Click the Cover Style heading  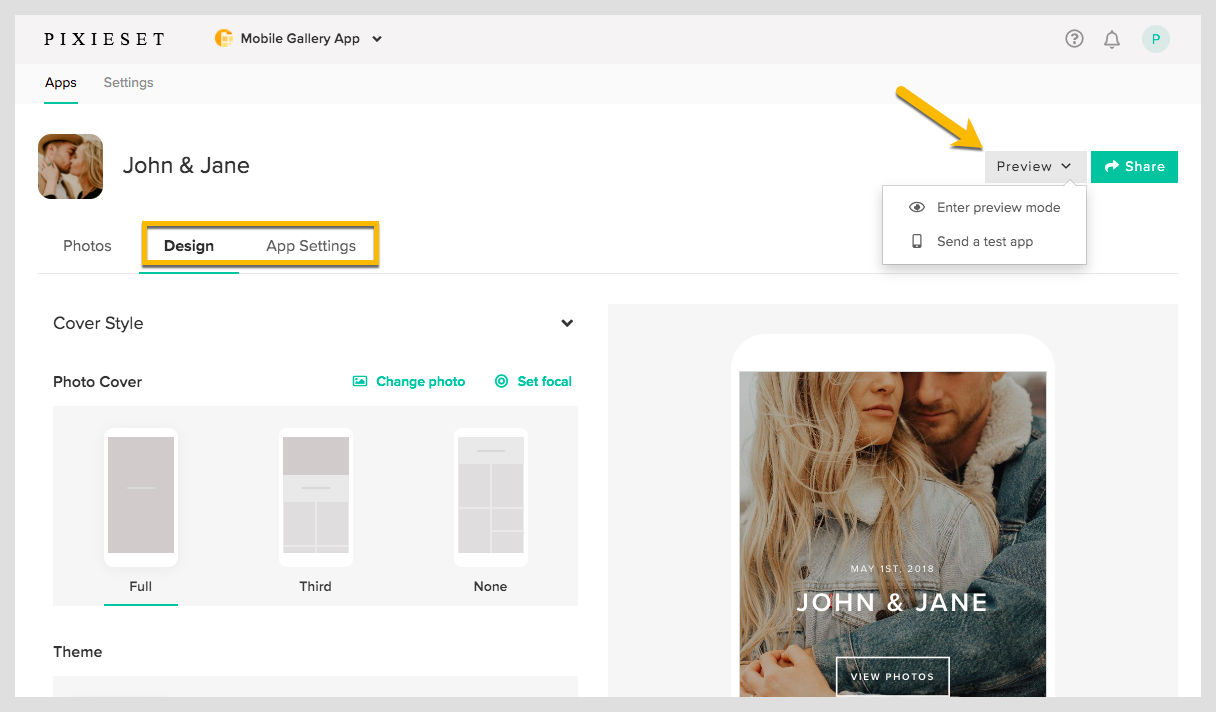(x=98, y=323)
